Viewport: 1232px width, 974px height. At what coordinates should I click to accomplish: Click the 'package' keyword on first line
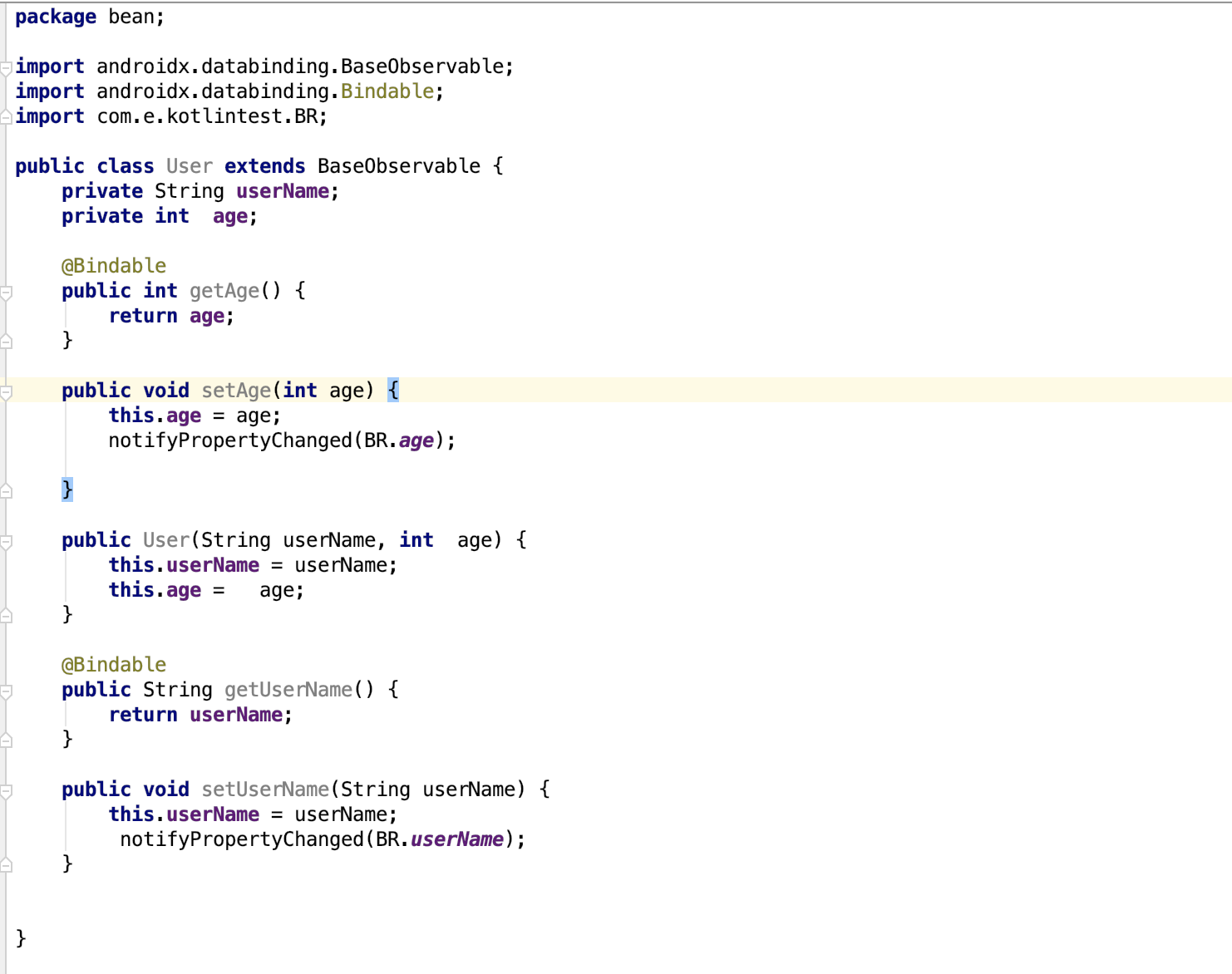56,17
